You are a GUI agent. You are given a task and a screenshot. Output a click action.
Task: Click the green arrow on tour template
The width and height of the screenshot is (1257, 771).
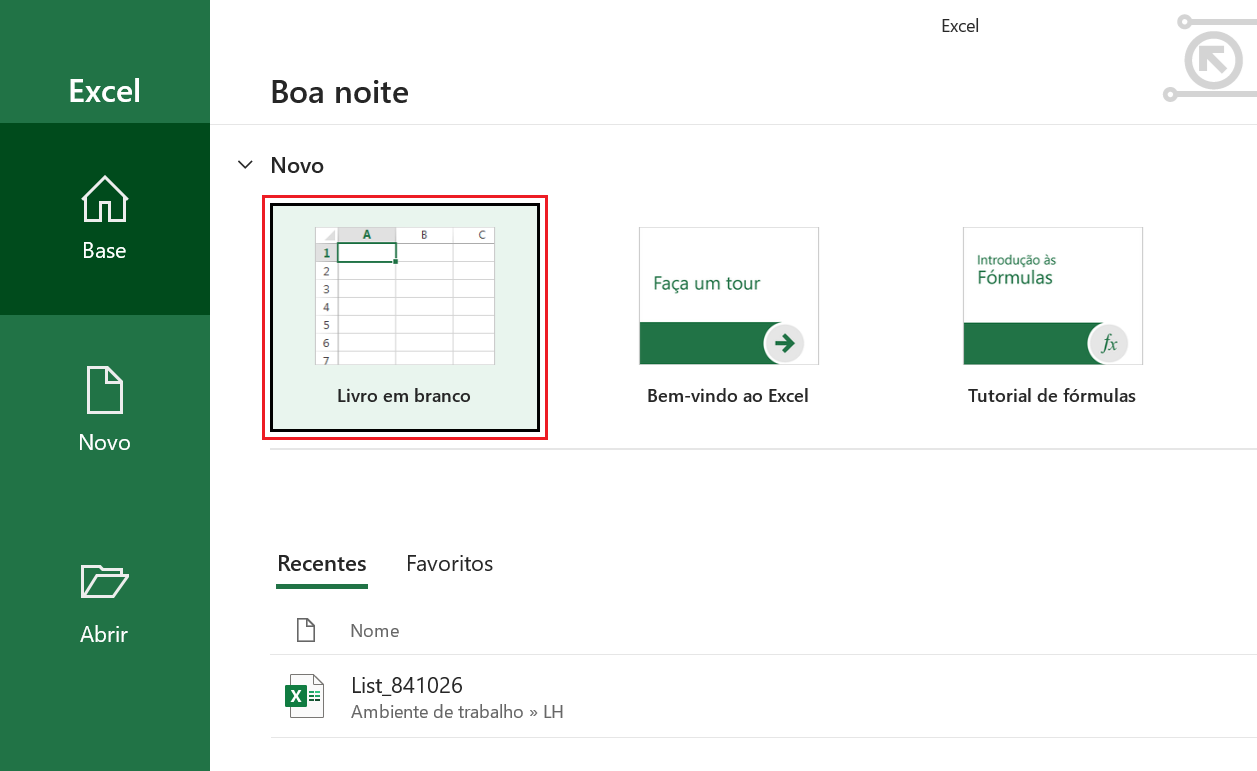(x=784, y=344)
